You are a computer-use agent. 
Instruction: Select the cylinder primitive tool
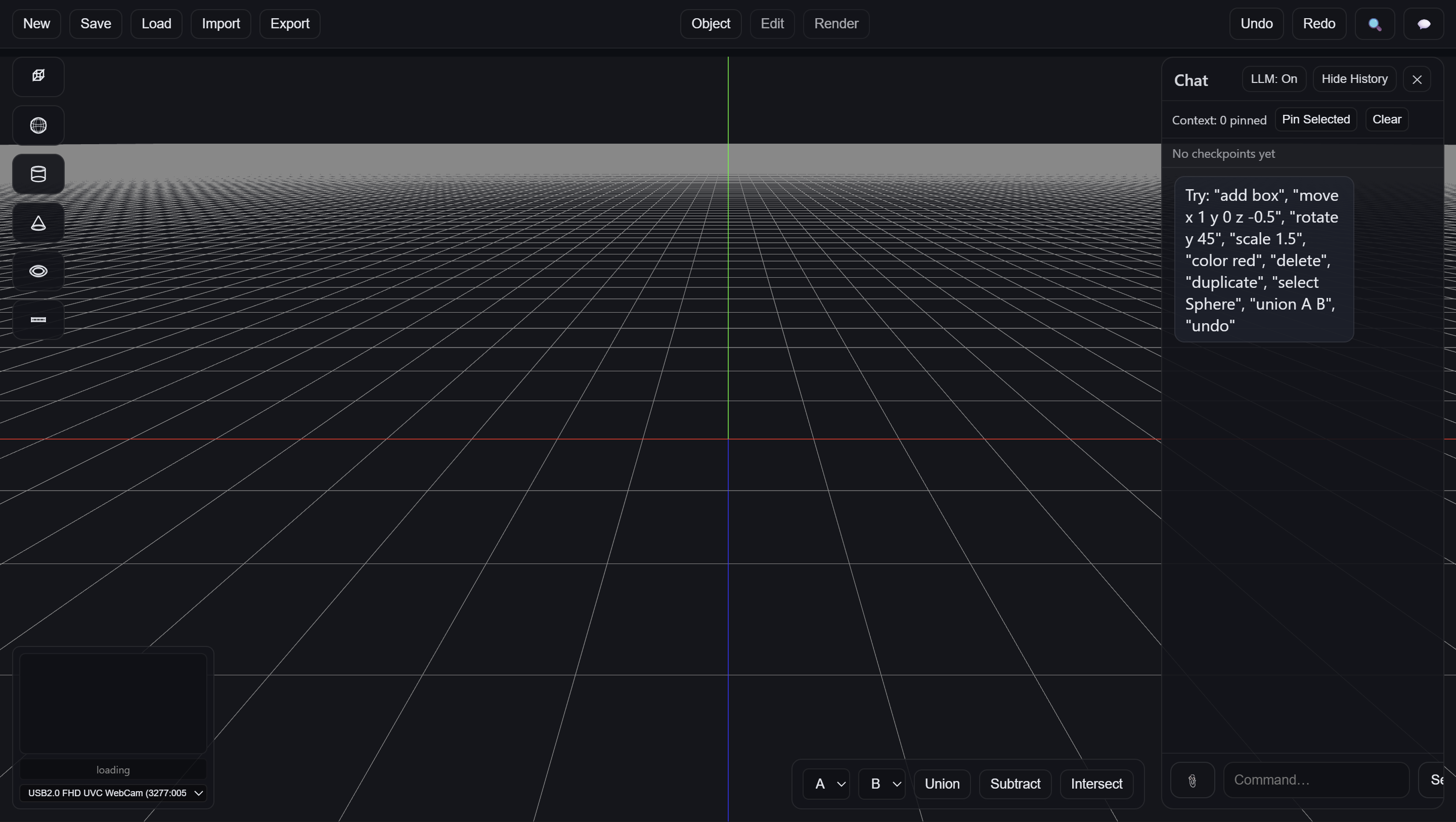click(x=38, y=174)
